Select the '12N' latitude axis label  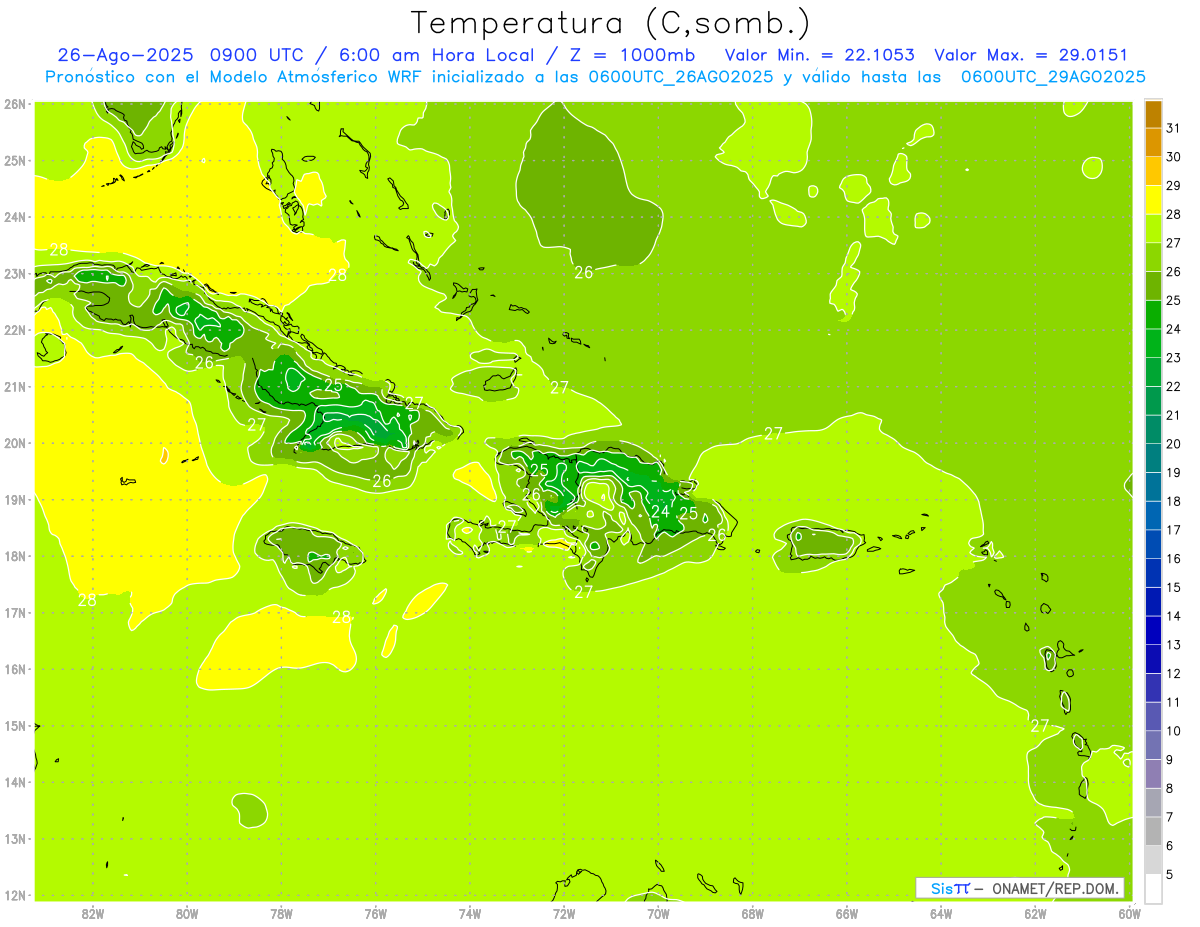click(15, 895)
